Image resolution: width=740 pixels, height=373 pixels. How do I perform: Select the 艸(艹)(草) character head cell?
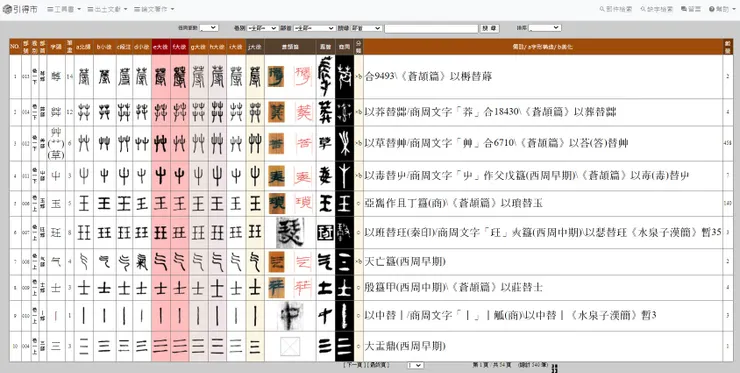[56, 144]
